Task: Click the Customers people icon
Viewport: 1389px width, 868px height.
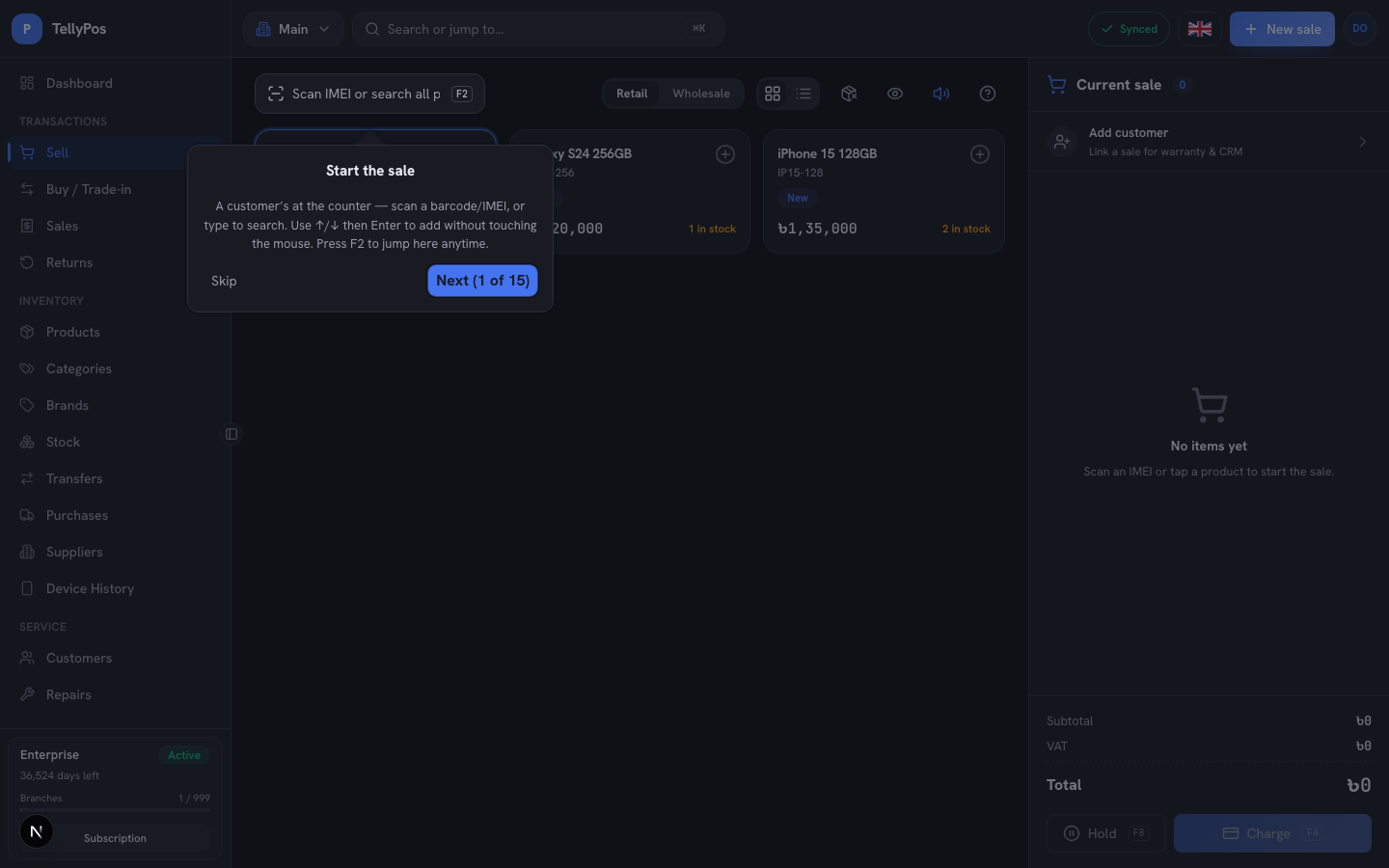Action: [27, 658]
